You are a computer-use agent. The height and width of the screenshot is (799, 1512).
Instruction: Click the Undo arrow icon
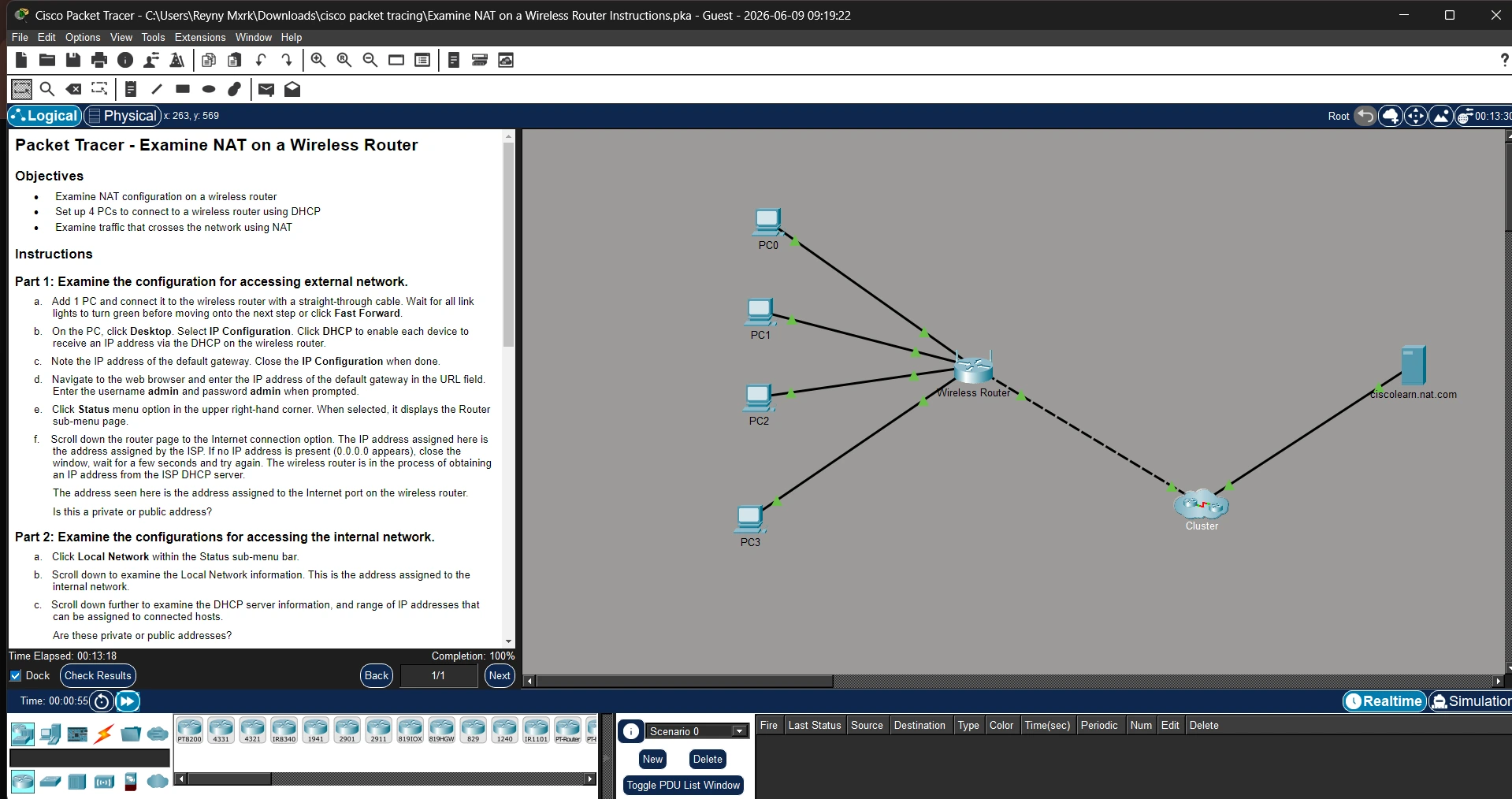[261, 60]
